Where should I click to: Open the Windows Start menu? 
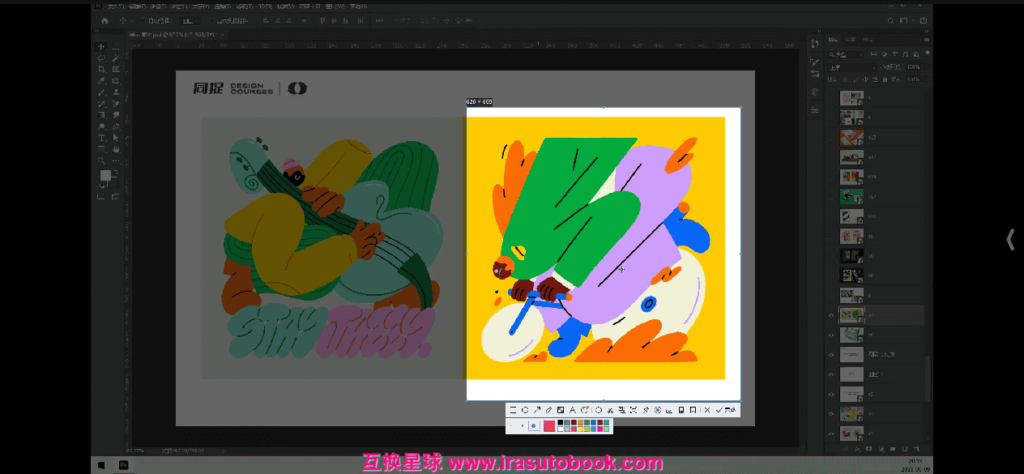point(101,466)
